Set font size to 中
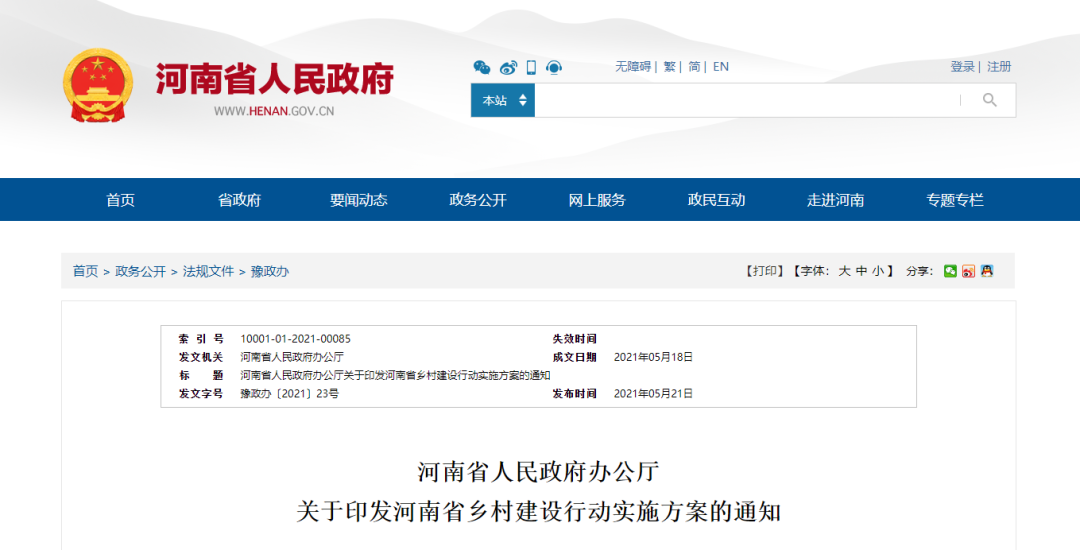The image size is (1080, 550). click(861, 271)
